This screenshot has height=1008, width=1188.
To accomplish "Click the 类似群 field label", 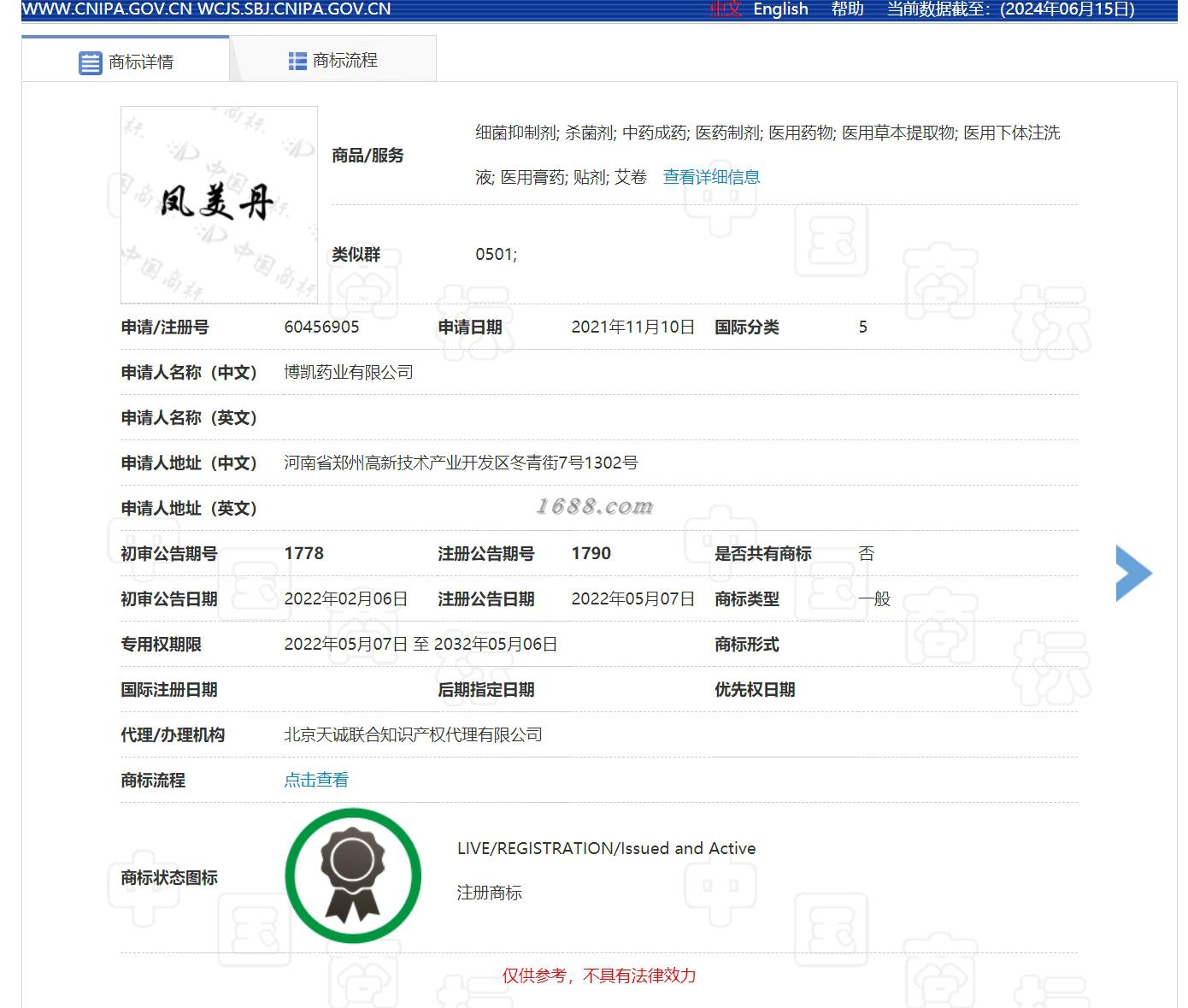I will tap(356, 254).
